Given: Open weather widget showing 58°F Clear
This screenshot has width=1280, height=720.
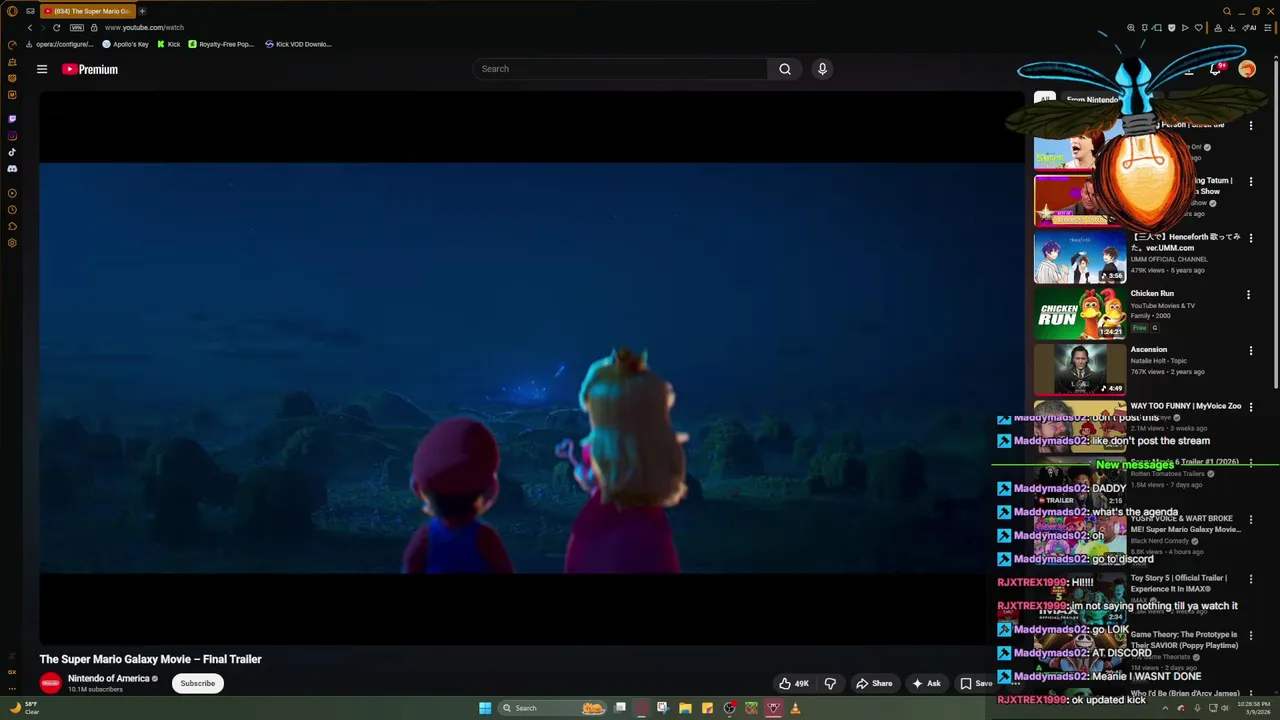Looking at the screenshot, I should [23, 708].
